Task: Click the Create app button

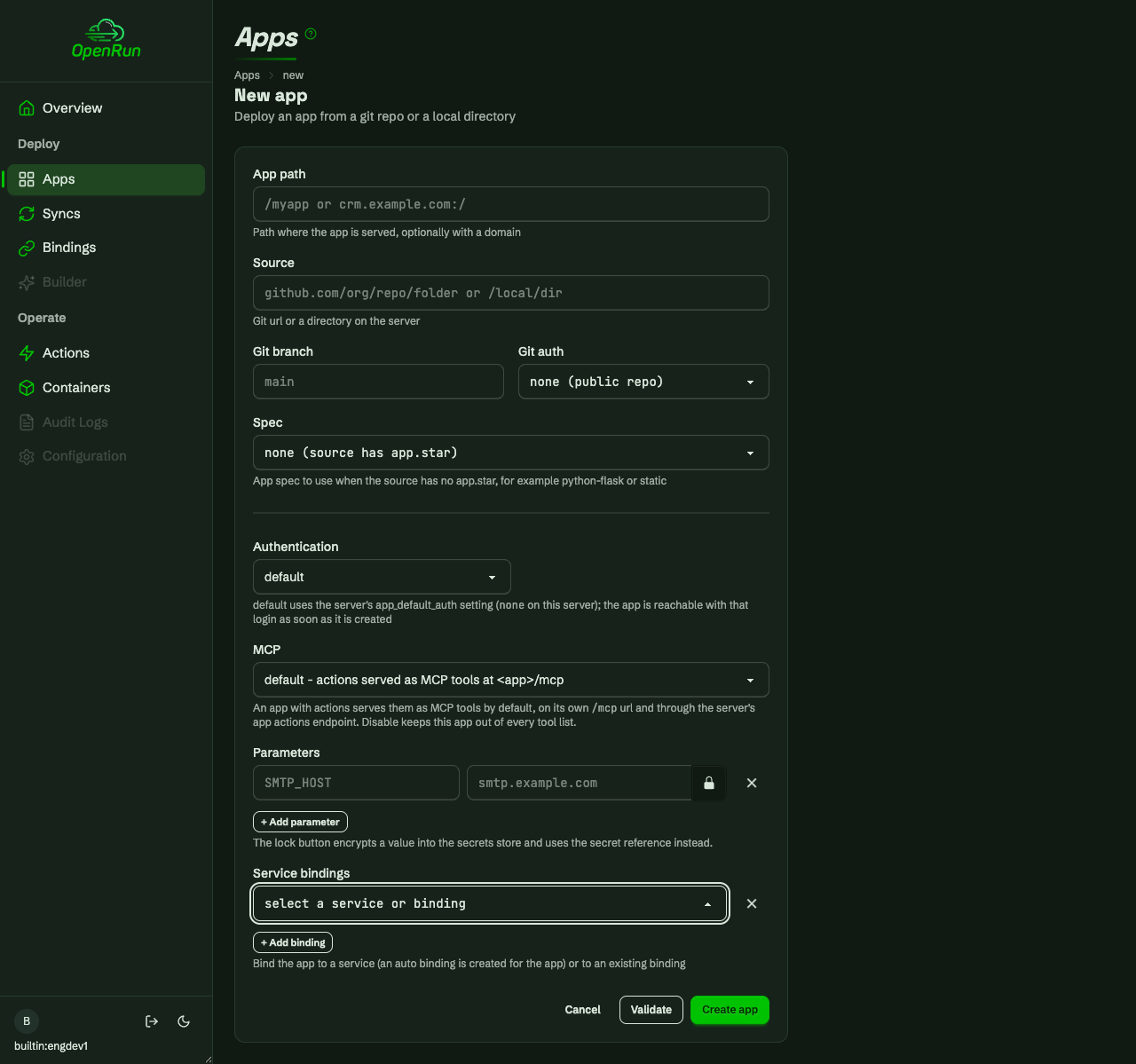Action: (730, 1010)
